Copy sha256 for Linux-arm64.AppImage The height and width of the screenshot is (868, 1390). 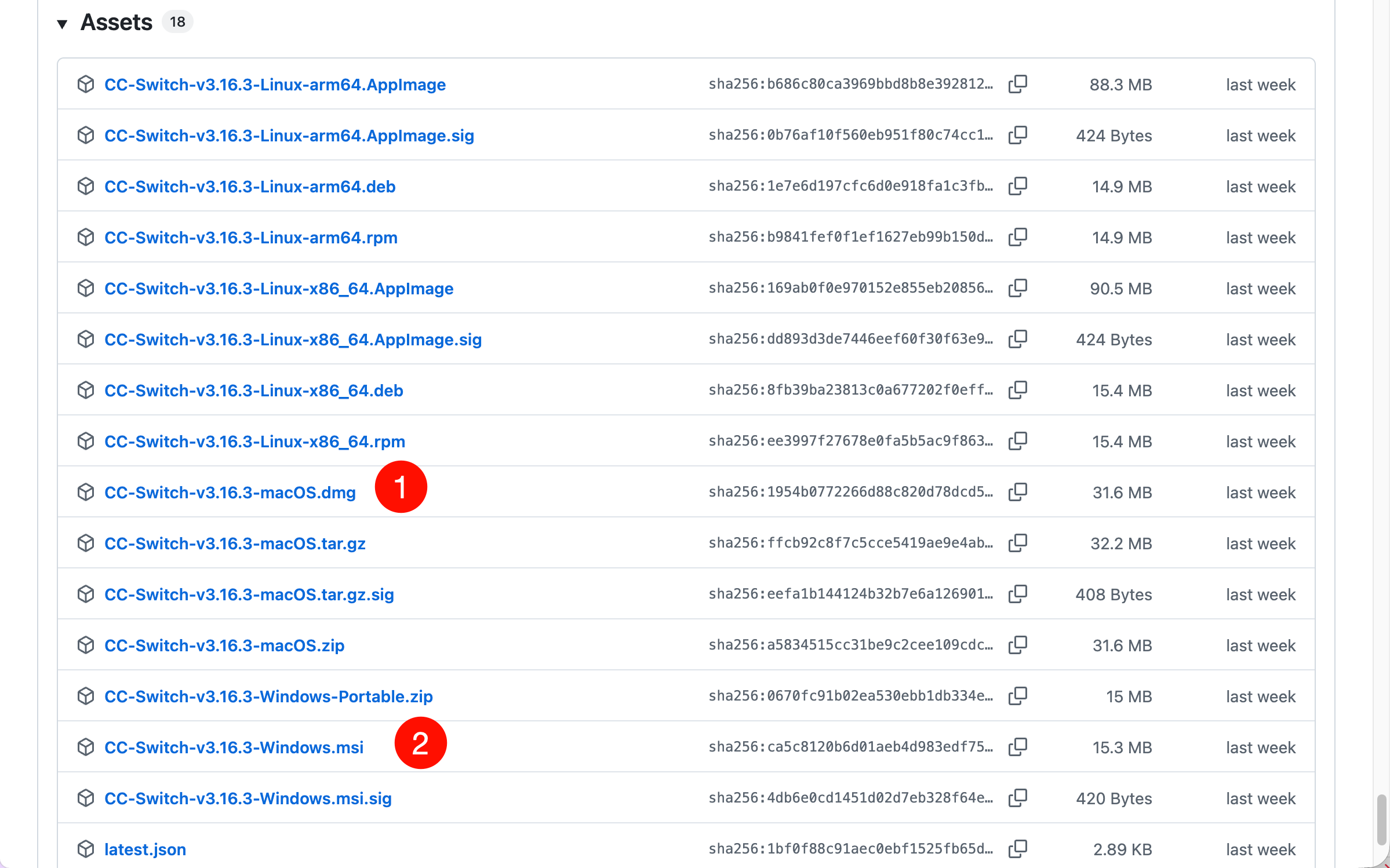pos(1017,85)
